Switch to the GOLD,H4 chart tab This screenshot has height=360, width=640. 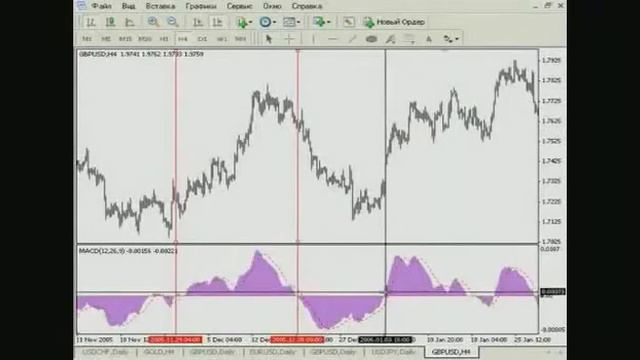[159, 352]
